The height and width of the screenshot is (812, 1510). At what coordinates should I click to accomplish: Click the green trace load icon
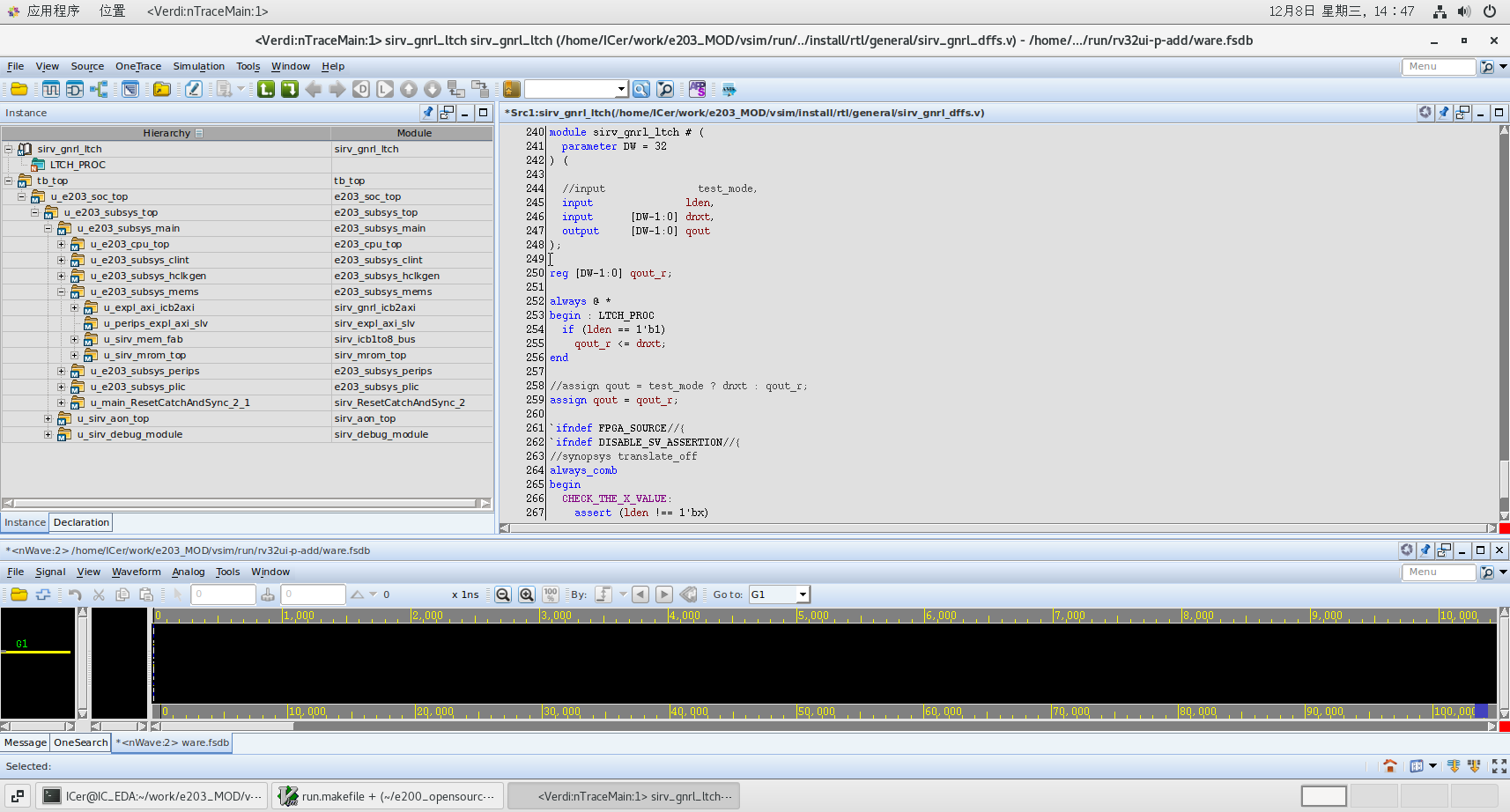tap(289, 89)
